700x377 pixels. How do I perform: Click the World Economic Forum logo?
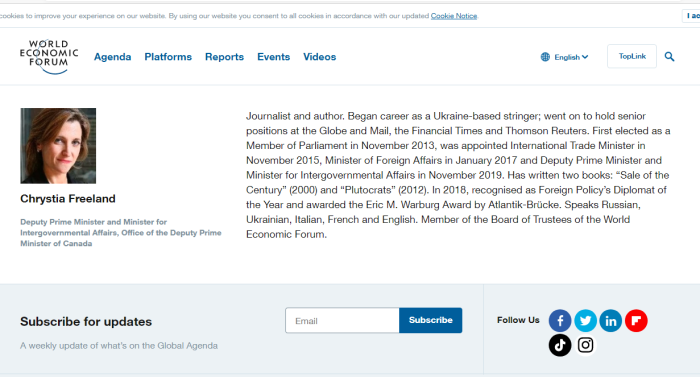49,56
